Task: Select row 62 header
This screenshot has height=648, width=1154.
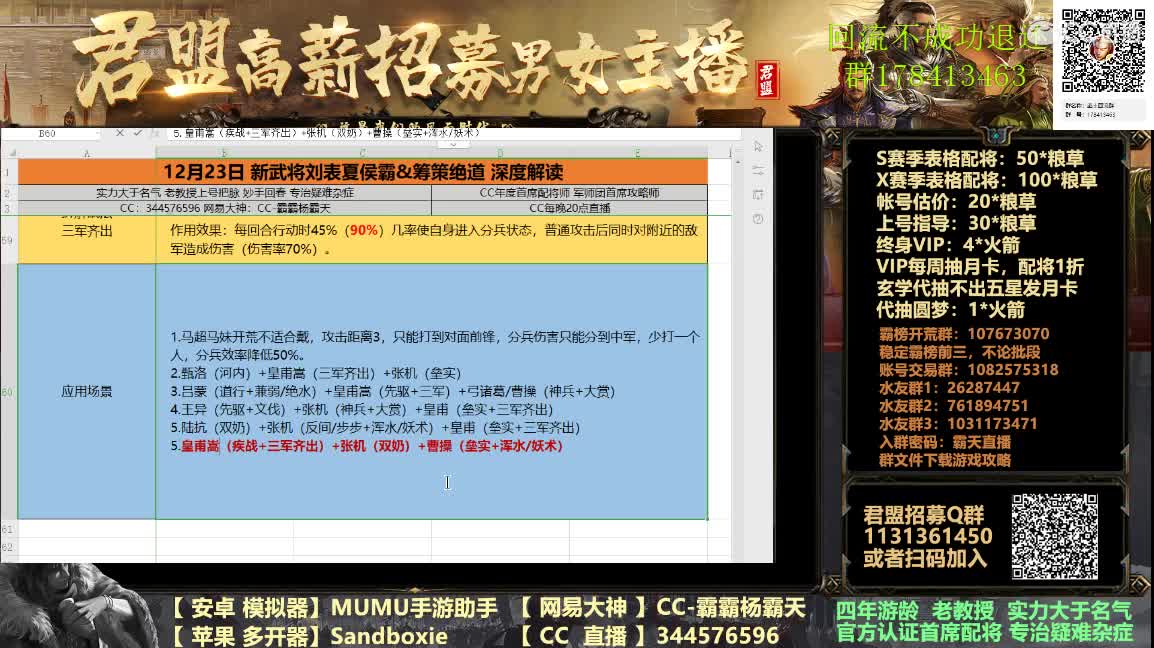Action: (9, 547)
